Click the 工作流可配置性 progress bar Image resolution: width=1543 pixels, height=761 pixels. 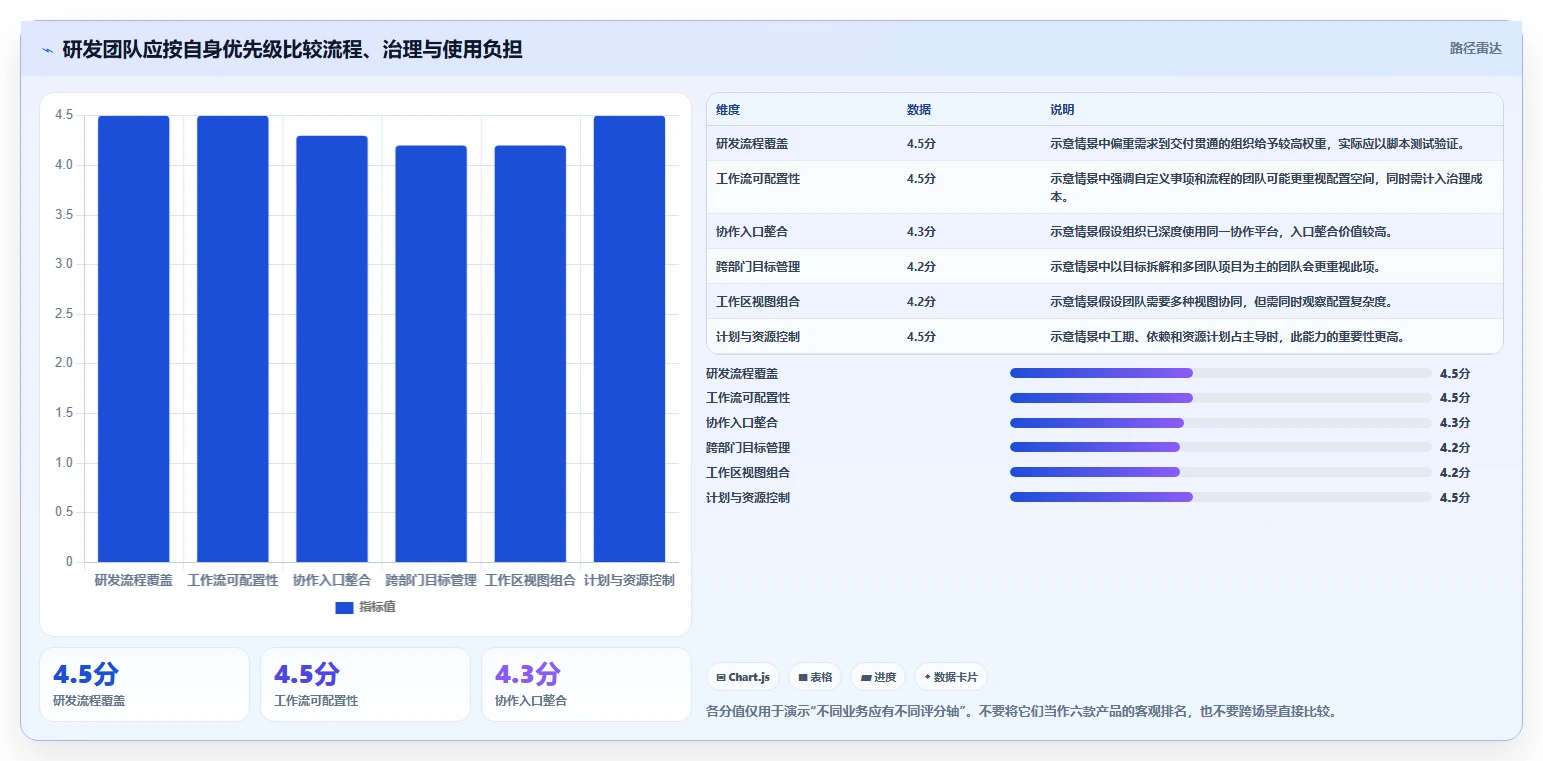[1220, 398]
